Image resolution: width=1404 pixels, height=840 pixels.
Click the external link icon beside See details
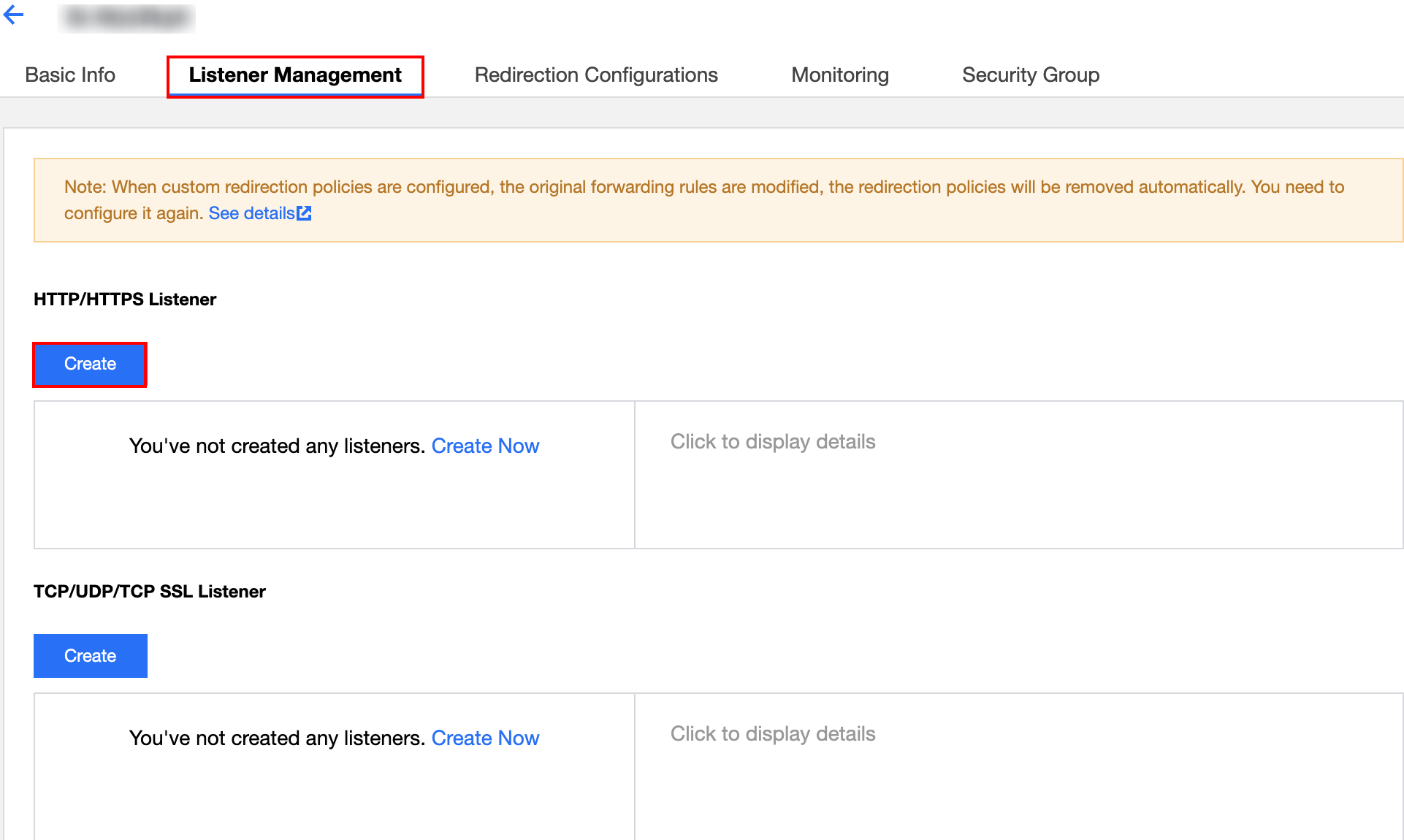(x=304, y=213)
